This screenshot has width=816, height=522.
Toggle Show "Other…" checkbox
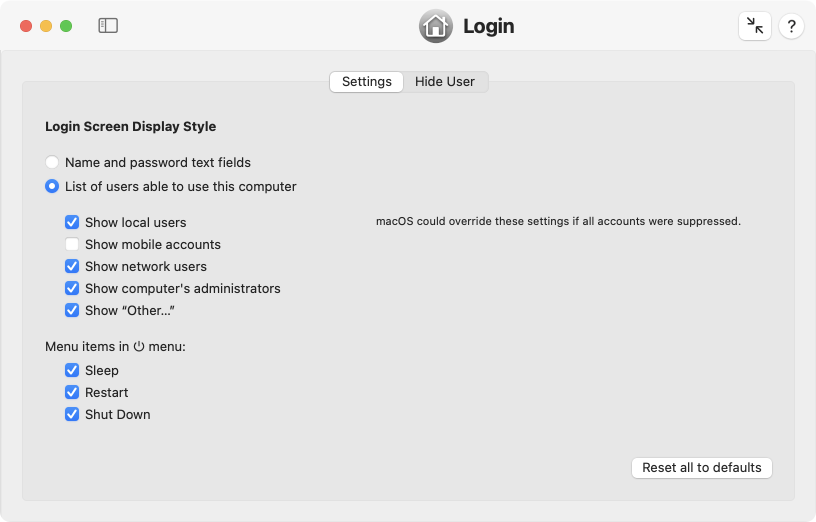[x=72, y=310]
